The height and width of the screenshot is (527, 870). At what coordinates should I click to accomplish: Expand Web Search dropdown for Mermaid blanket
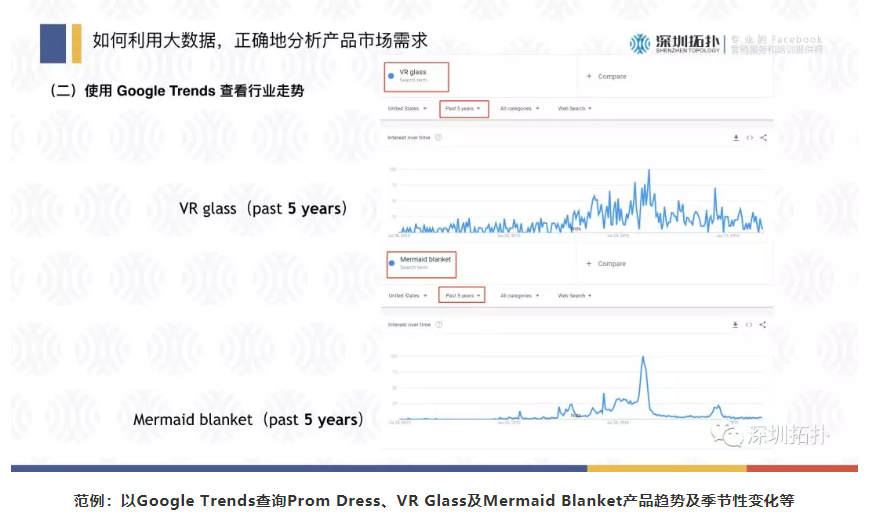pos(575,295)
